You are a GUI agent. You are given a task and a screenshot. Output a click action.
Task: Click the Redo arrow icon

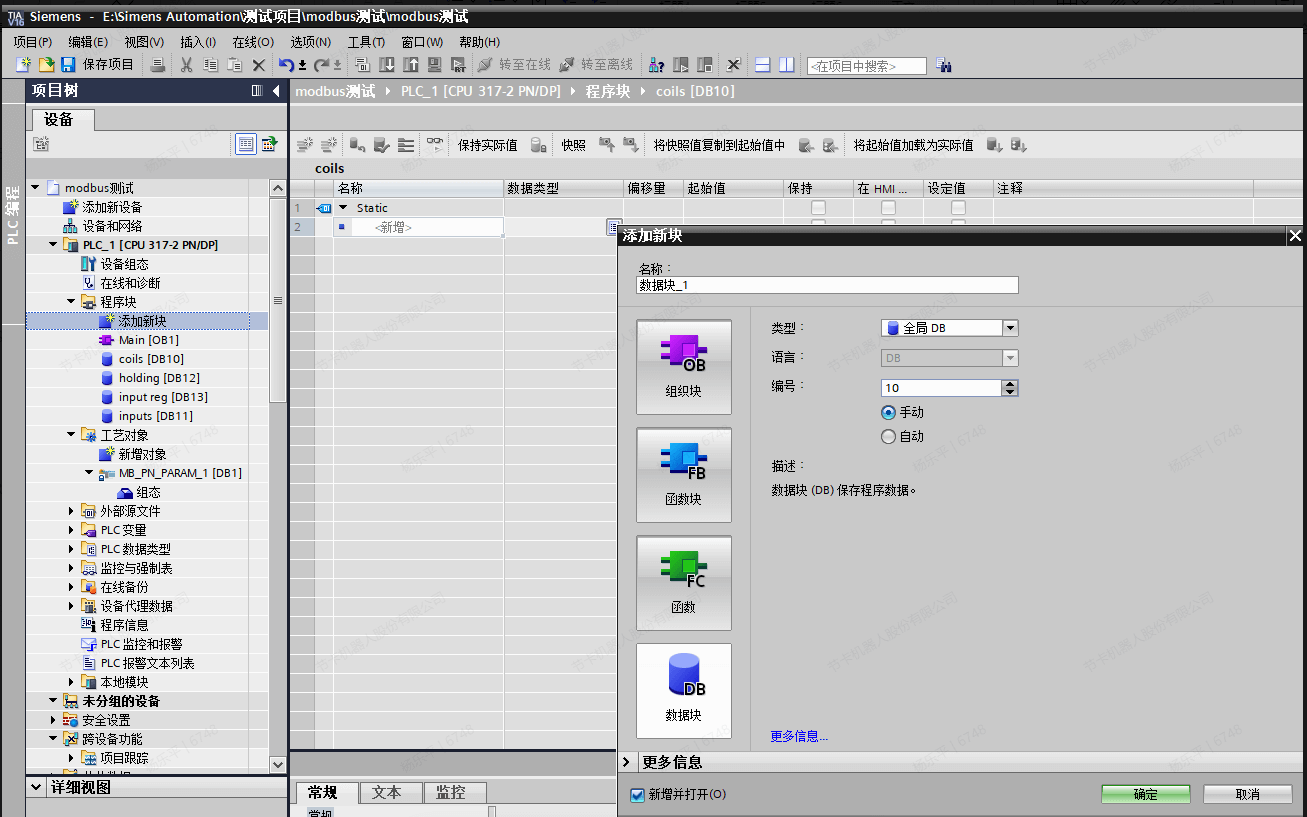click(322, 65)
